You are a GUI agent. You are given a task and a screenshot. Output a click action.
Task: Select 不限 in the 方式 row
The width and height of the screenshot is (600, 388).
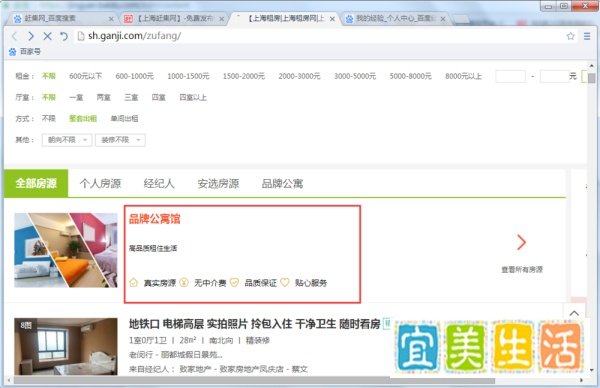click(x=49, y=119)
